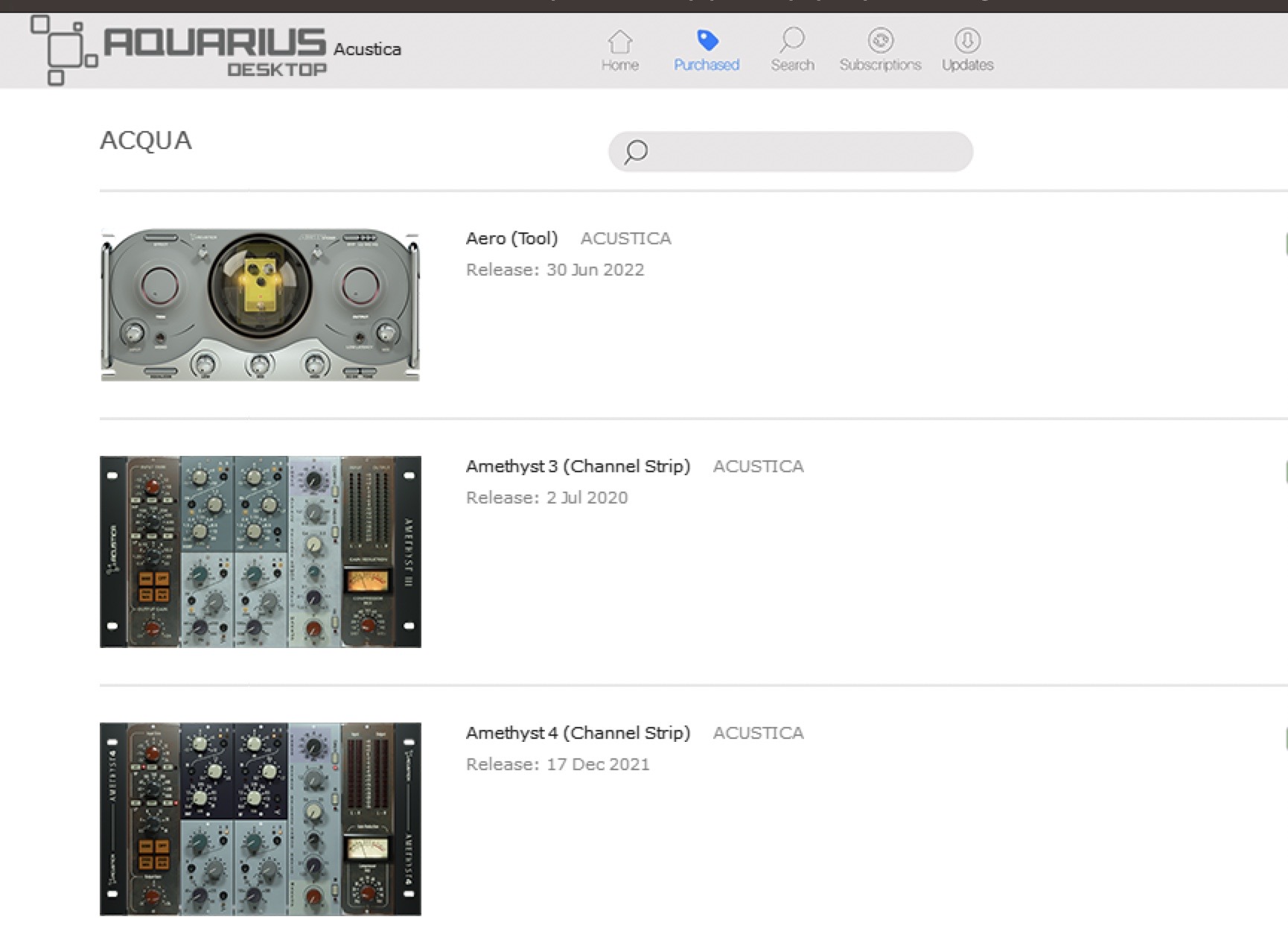Click the magnifier icon in the search field

click(x=636, y=152)
